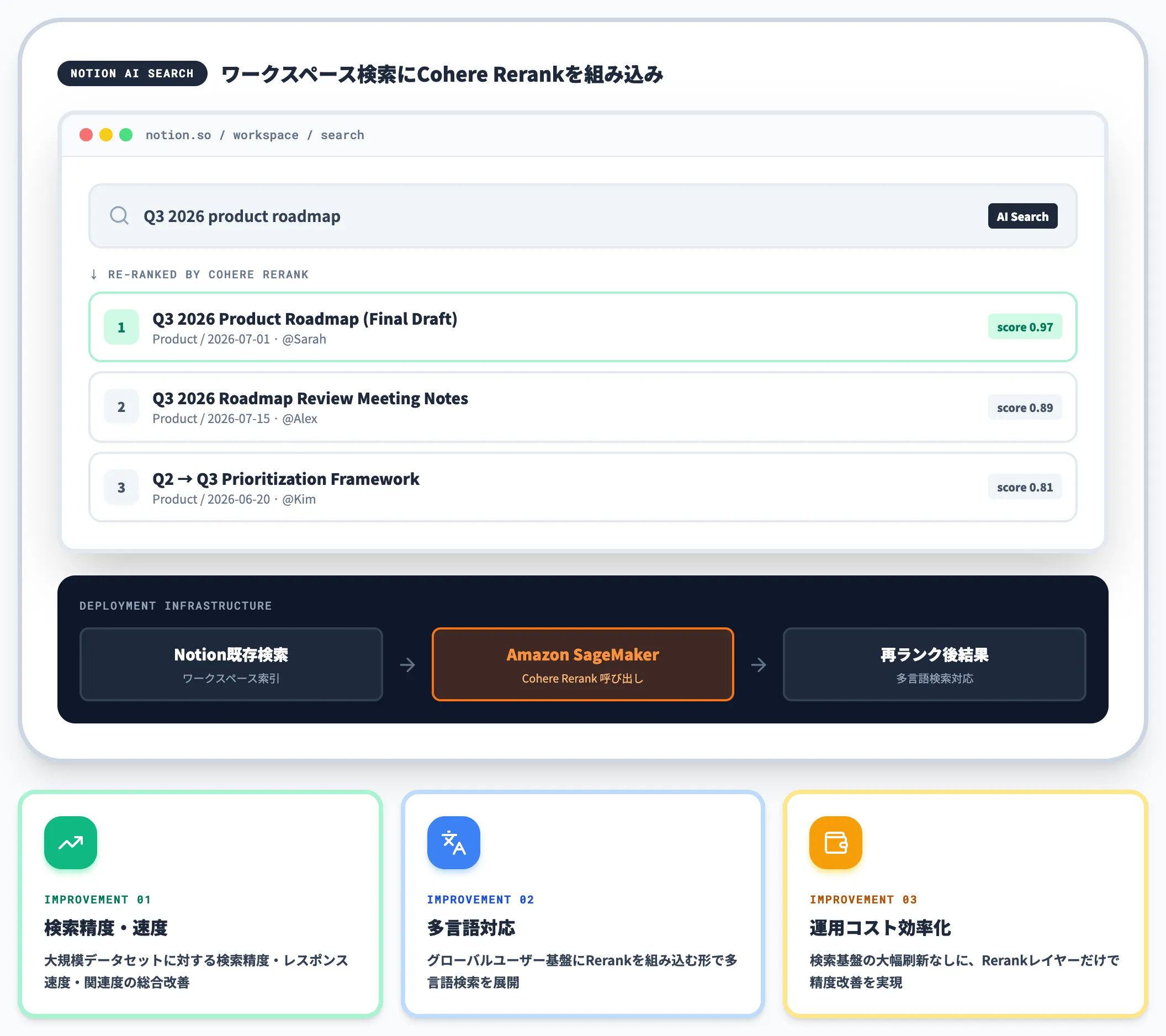Click the ワークスペース検索にCohere Rerankを組み込み headline

[442, 74]
